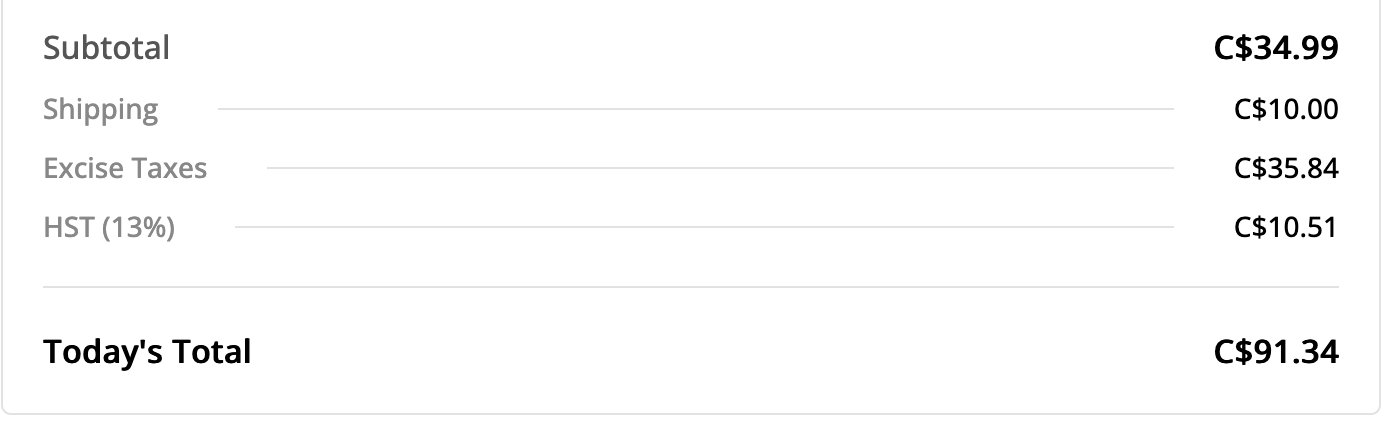Click the divider above Today's Total

pos(690,287)
